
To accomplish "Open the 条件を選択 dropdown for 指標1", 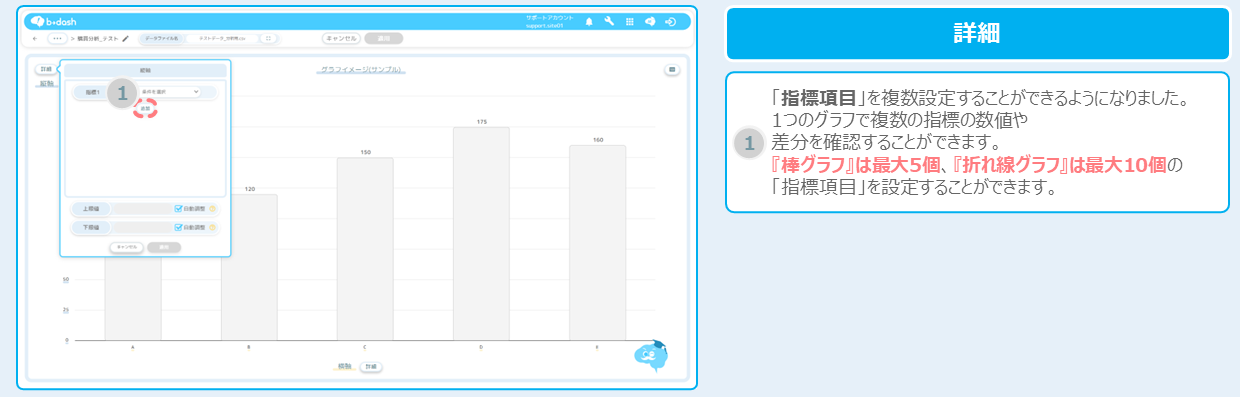I will (169, 91).
